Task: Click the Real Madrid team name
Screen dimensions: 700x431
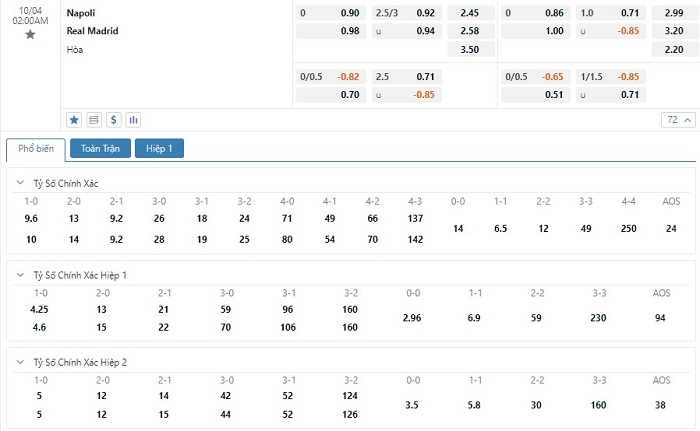Action: (92, 31)
